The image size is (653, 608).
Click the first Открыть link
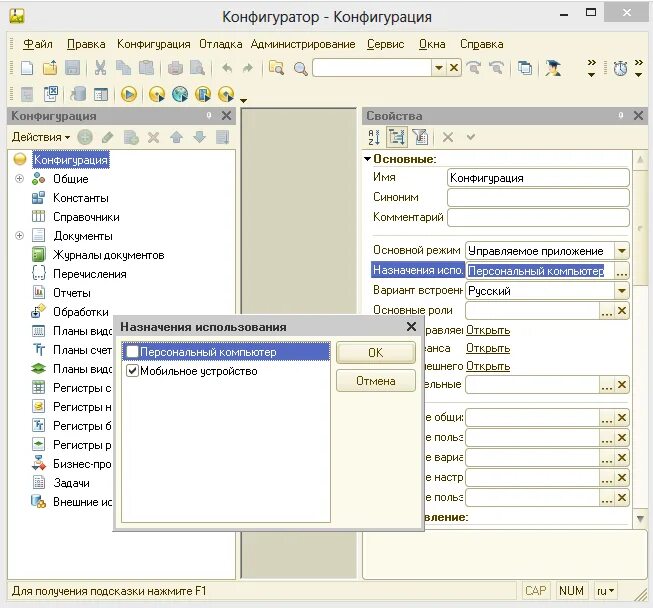coord(488,330)
